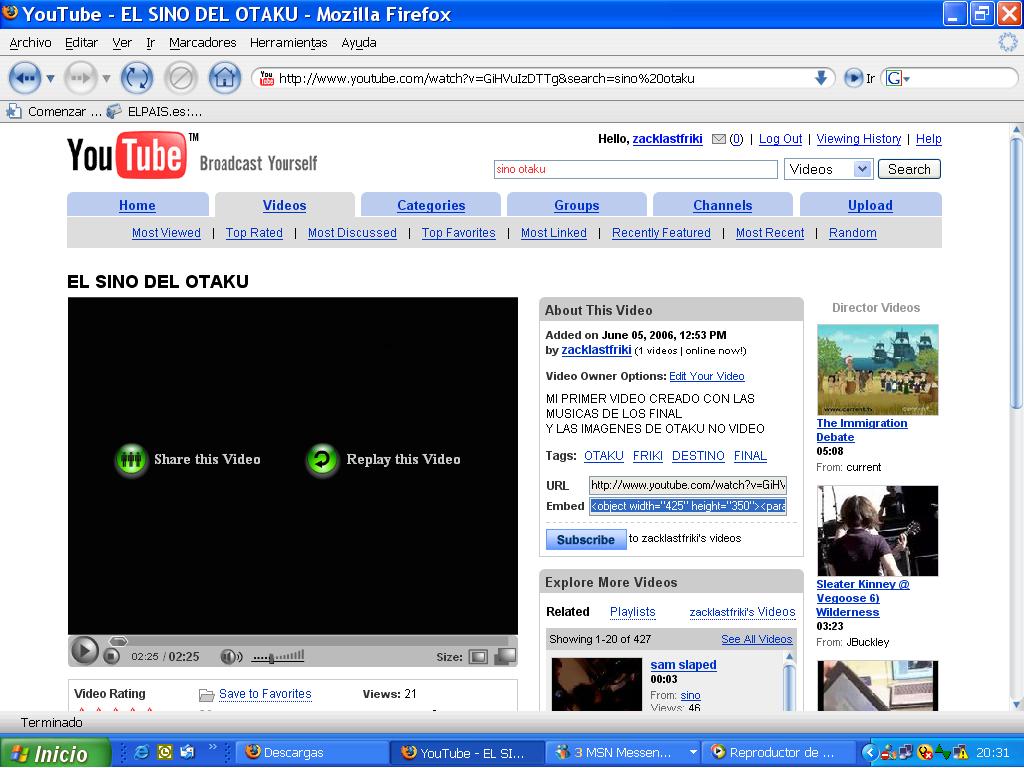Click the OTAKU tag
This screenshot has height=768, width=1024.
tap(603, 456)
